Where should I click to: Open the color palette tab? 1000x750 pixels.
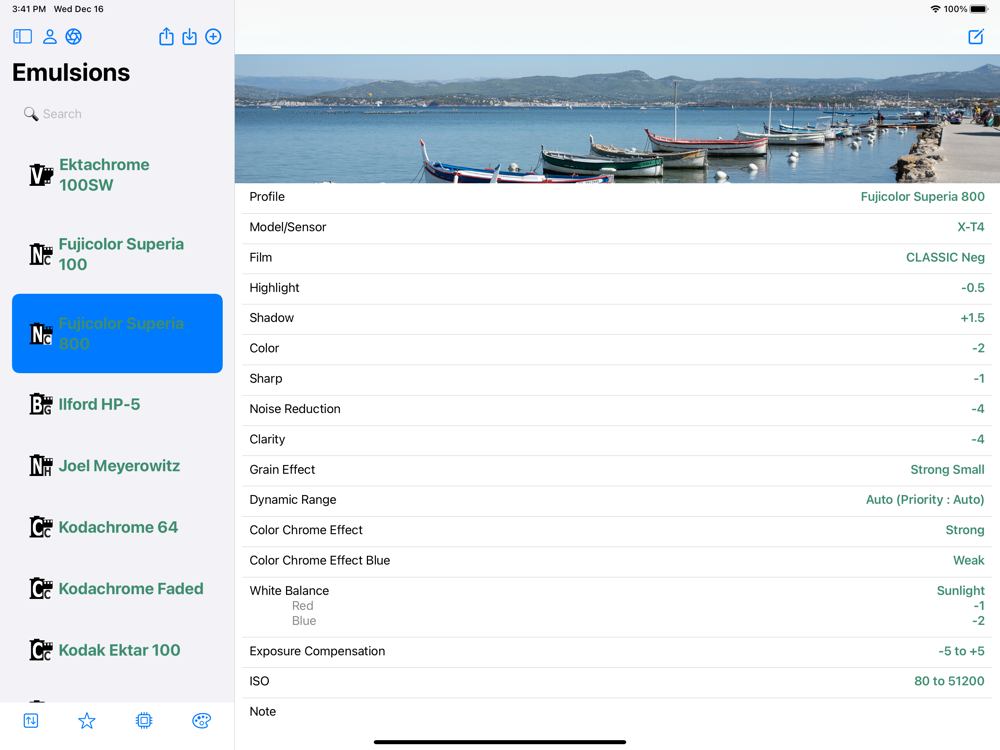coord(201,721)
